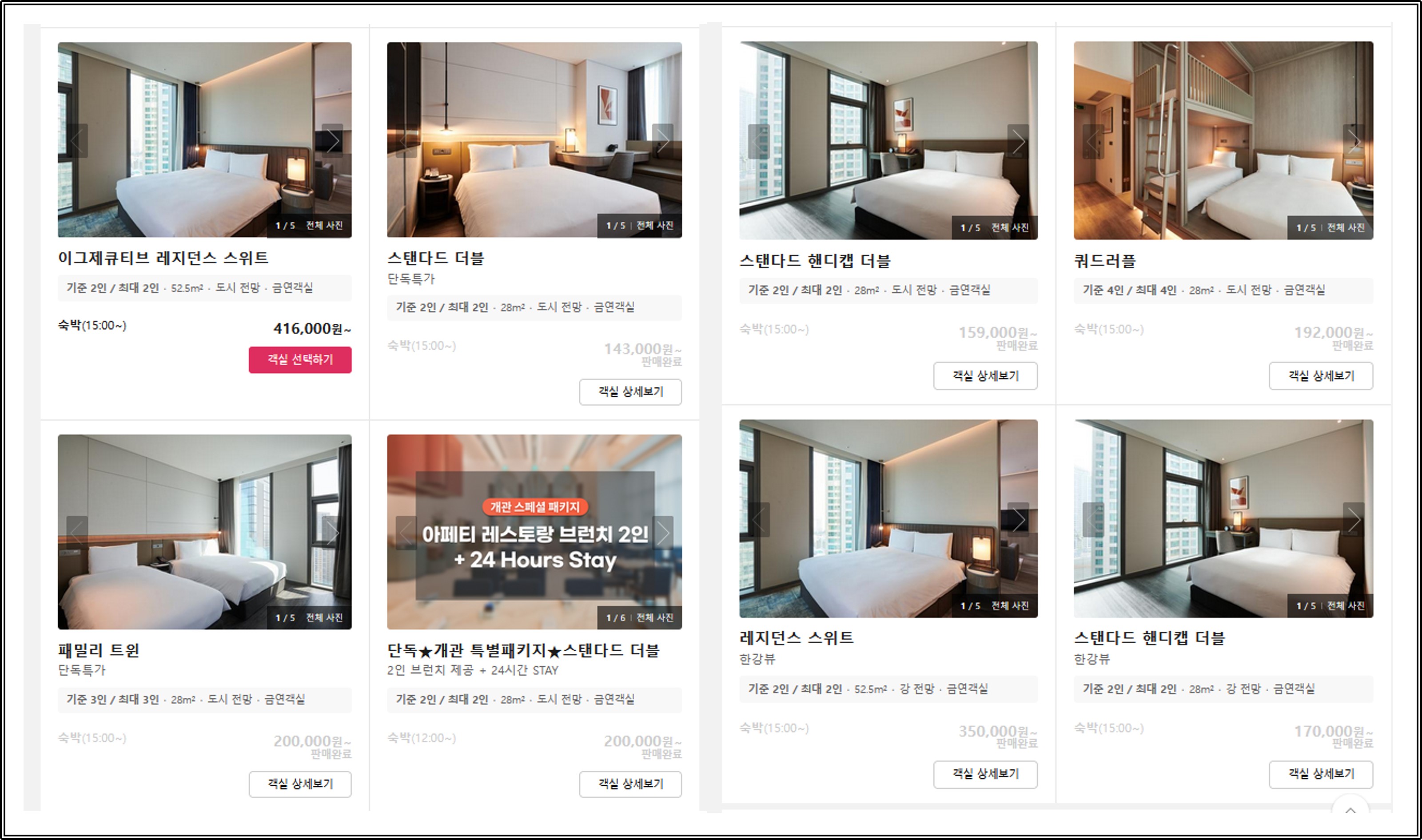This screenshot has width=1422, height=840.
Task: Open the 스탠다드 더블 단독특가 room title
Action: point(436,259)
